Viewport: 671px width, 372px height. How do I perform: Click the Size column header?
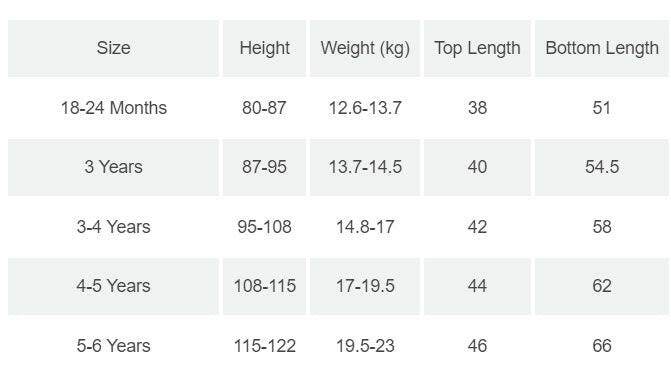[113, 48]
